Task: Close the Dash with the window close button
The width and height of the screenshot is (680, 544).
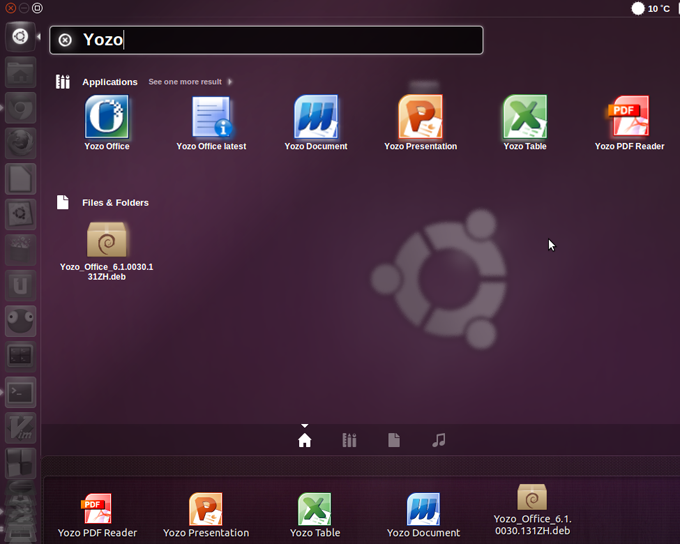Action: click(11, 8)
